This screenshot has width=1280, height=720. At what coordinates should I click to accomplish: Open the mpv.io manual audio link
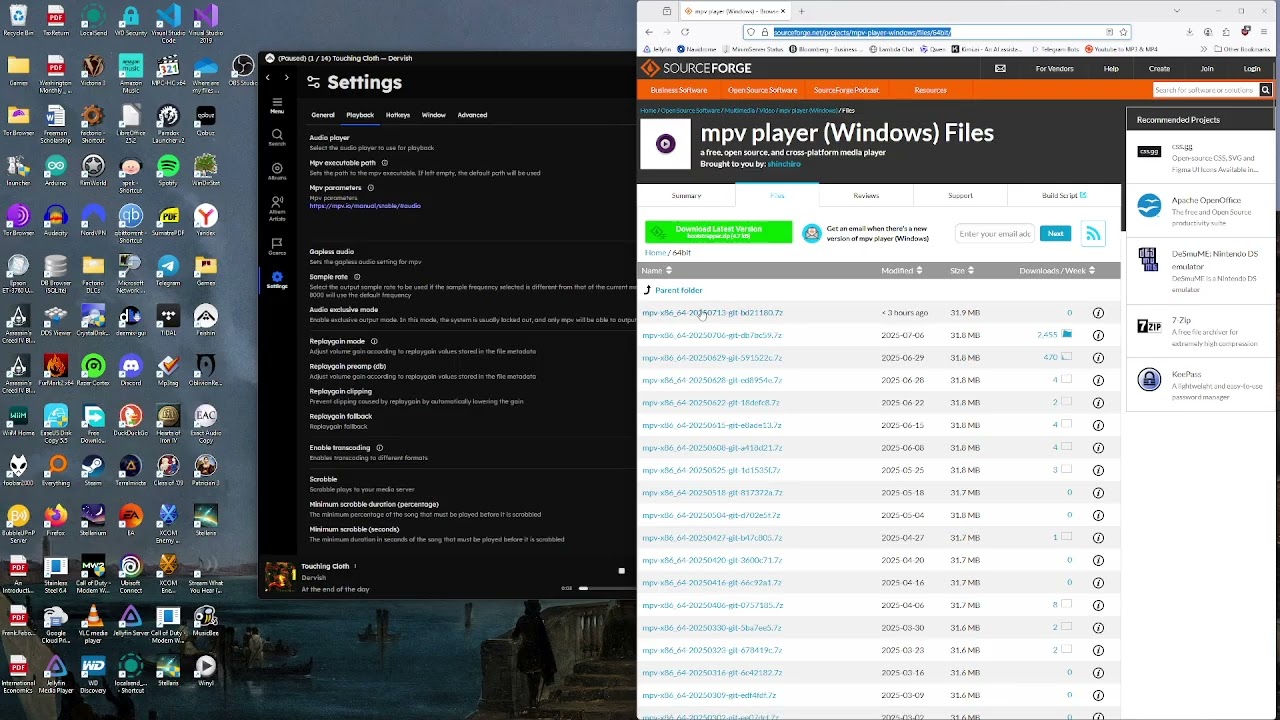(x=365, y=206)
